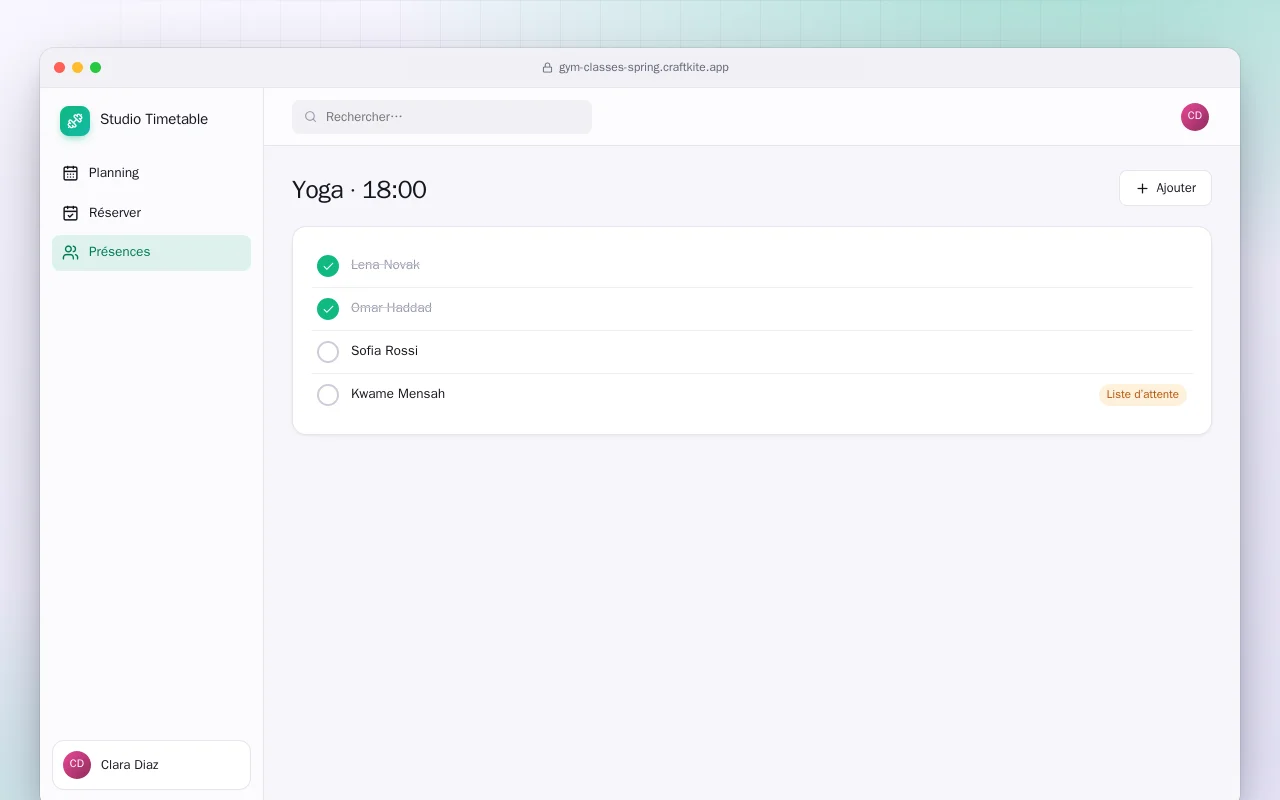The height and width of the screenshot is (800, 1280).
Task: Click the Présences people icon
Action: (70, 253)
